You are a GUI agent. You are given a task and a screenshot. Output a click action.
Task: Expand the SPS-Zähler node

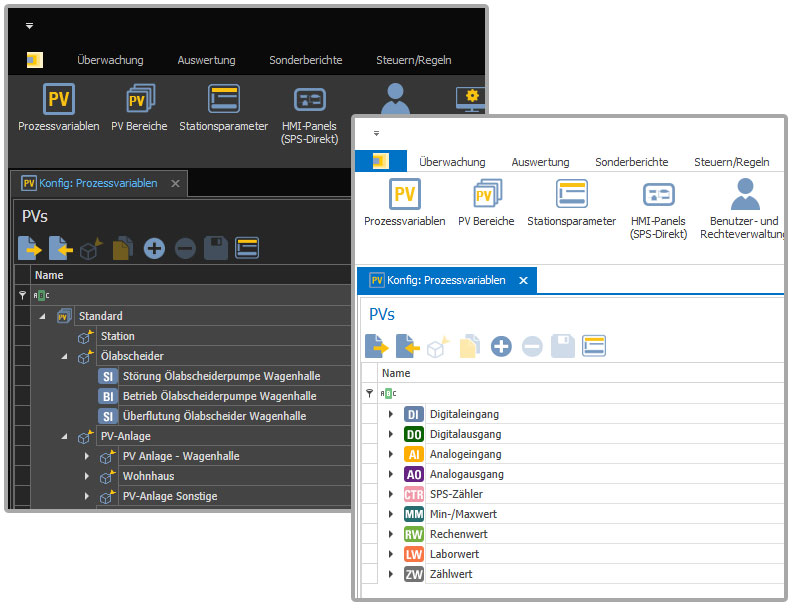[x=391, y=494]
